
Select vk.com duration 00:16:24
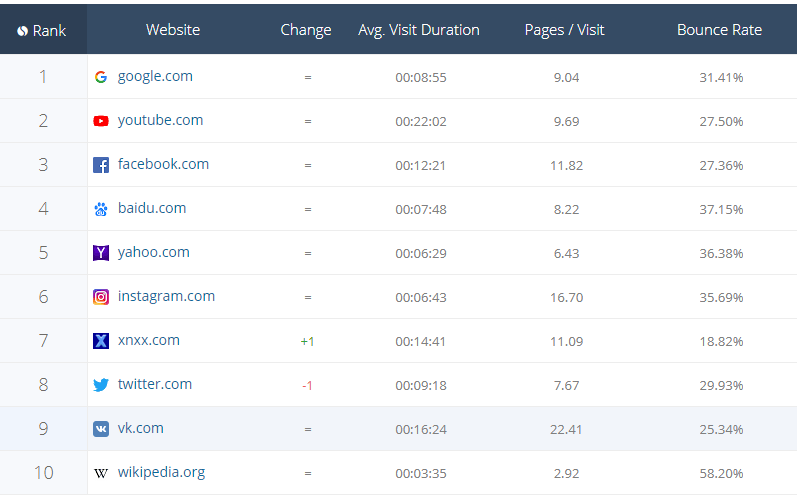(421, 430)
